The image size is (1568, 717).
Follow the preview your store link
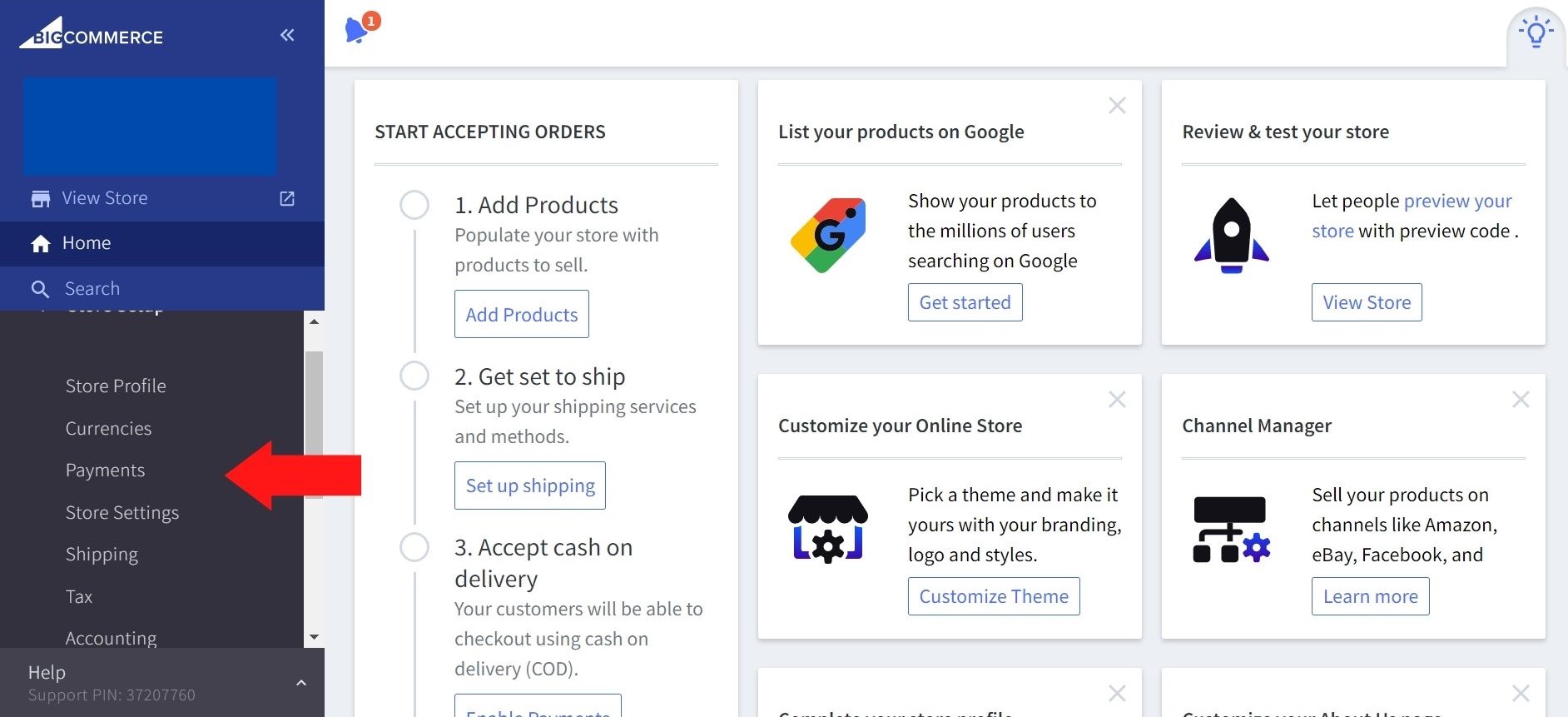click(1457, 202)
